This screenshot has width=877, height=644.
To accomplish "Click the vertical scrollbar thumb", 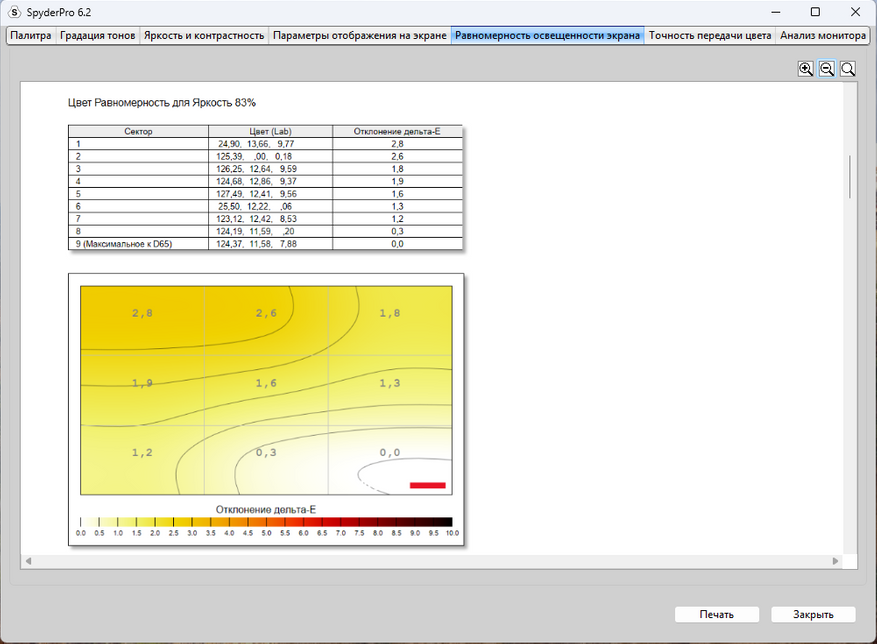I will pos(850,176).
